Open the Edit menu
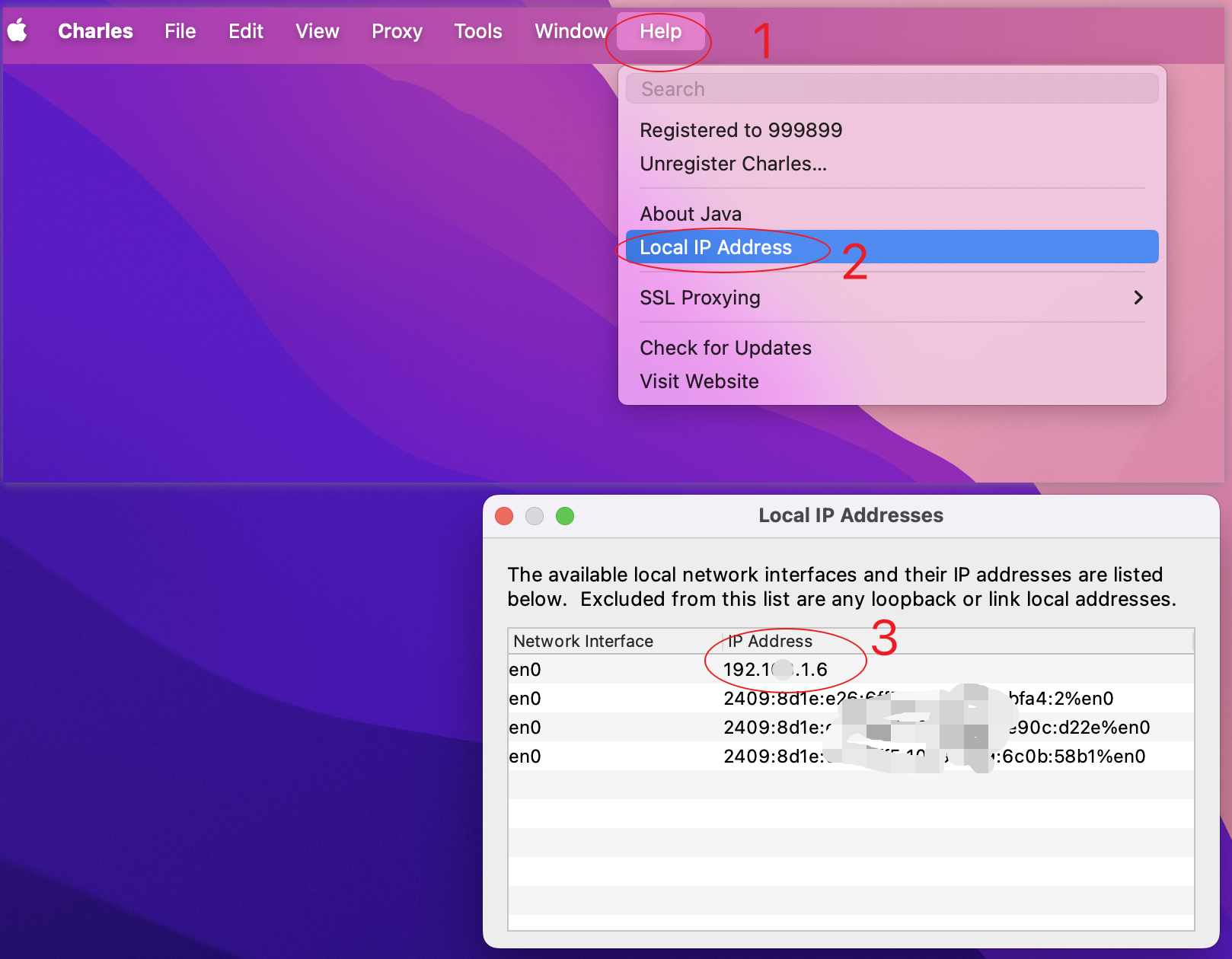 tap(246, 31)
